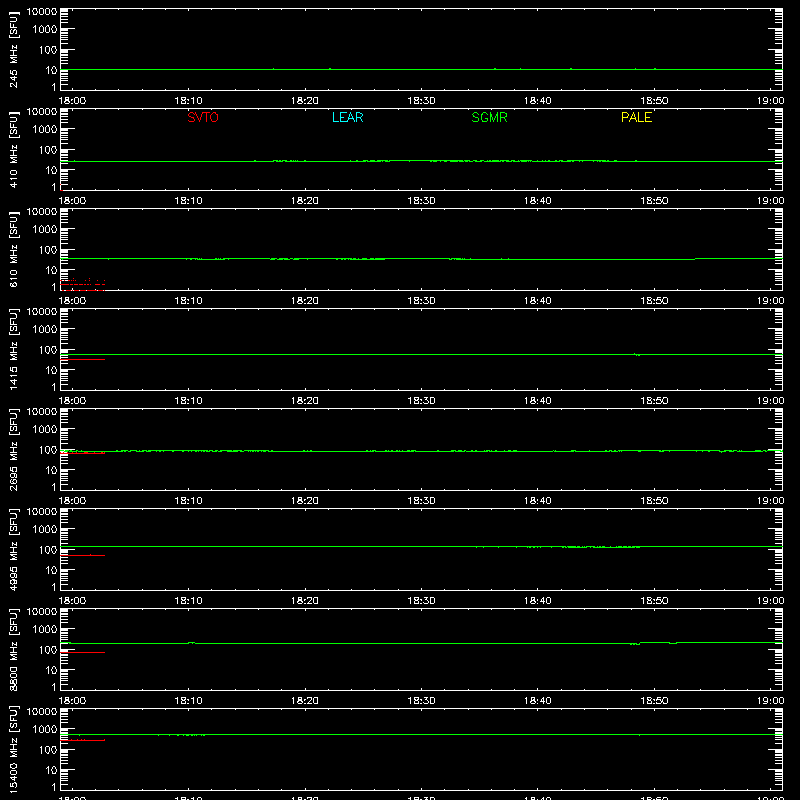Select the 1000 value on 15400 MHz axis
The width and height of the screenshot is (800, 800).
coord(45,730)
